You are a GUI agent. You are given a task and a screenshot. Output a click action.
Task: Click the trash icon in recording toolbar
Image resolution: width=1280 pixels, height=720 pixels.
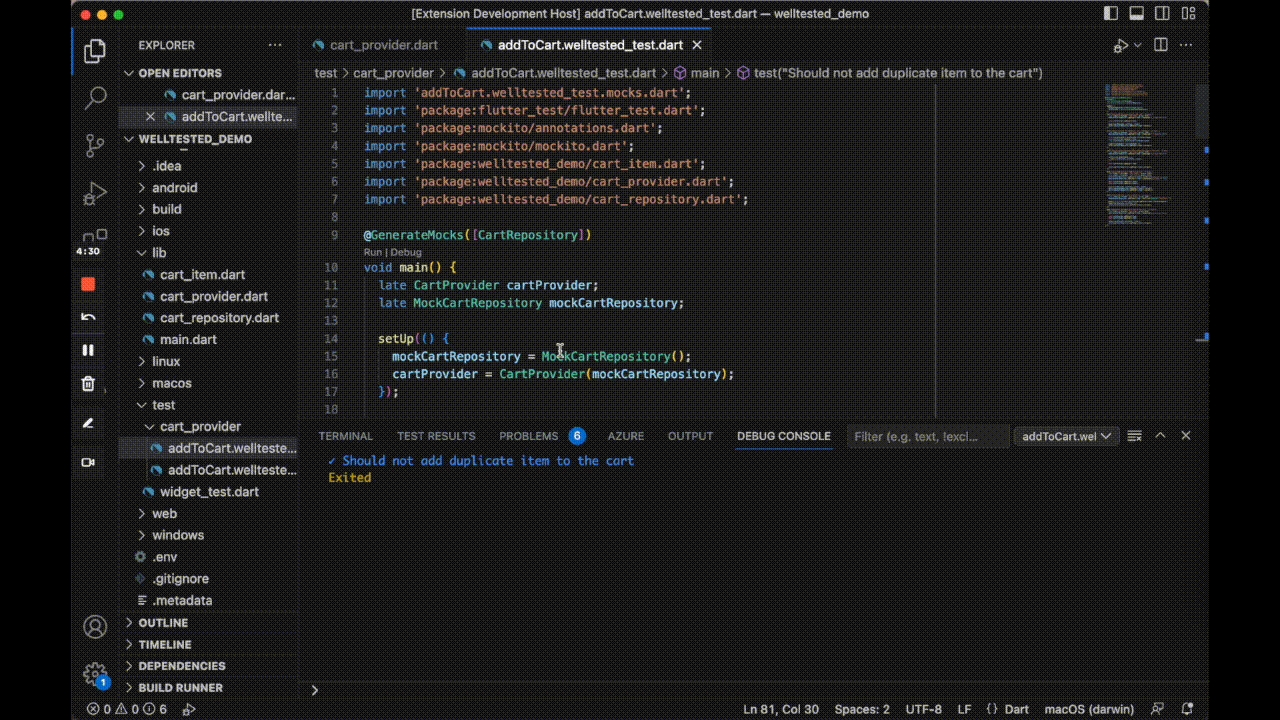[88, 383]
